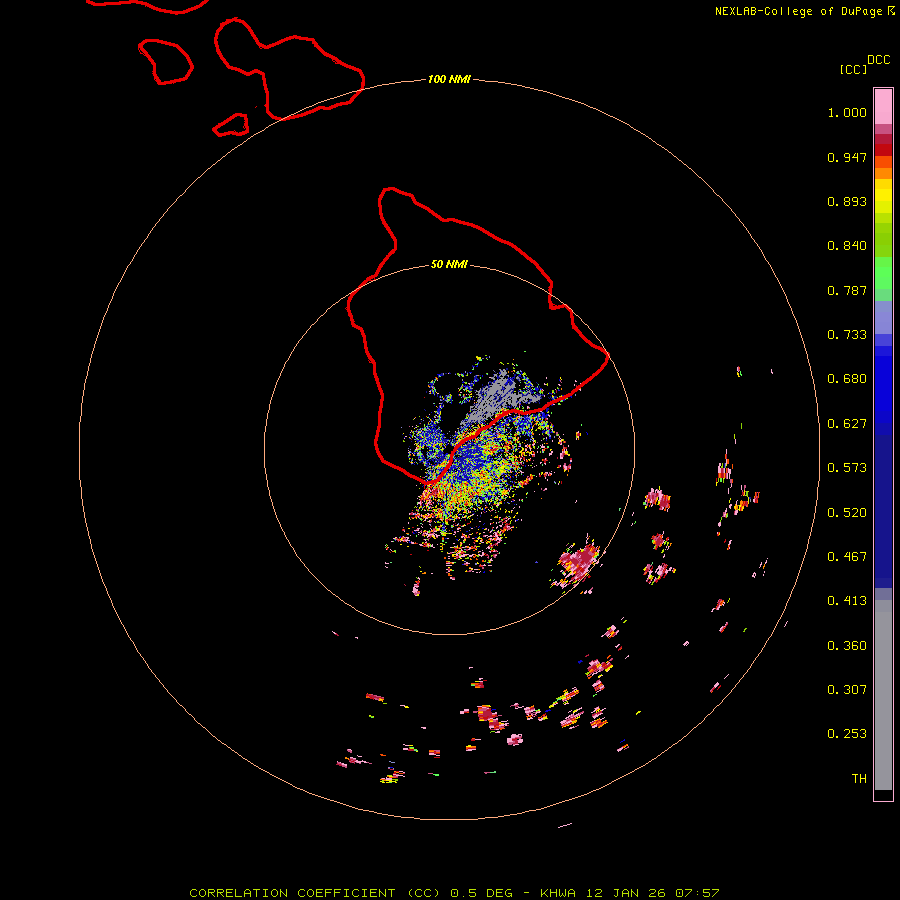
Task: Select the 0.947 scale value
Action: (x=847, y=157)
